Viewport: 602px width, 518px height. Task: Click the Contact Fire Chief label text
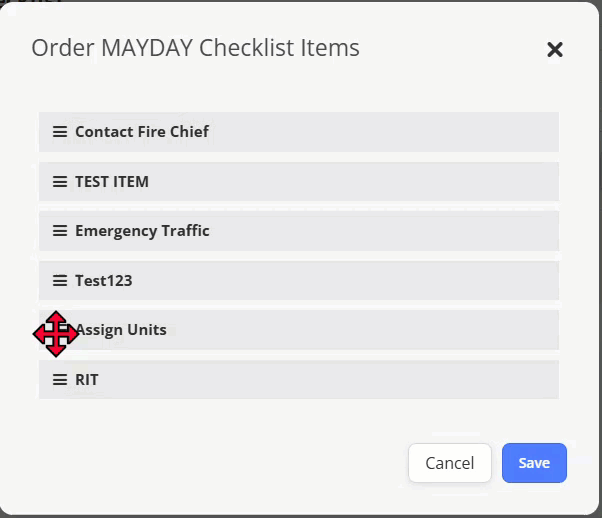(x=142, y=132)
